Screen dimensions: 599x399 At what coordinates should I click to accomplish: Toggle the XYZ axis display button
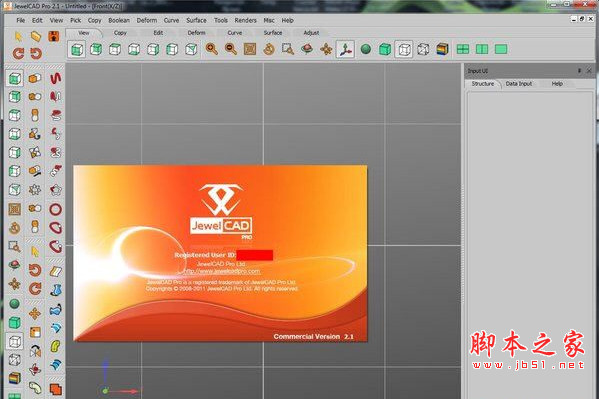coord(345,49)
